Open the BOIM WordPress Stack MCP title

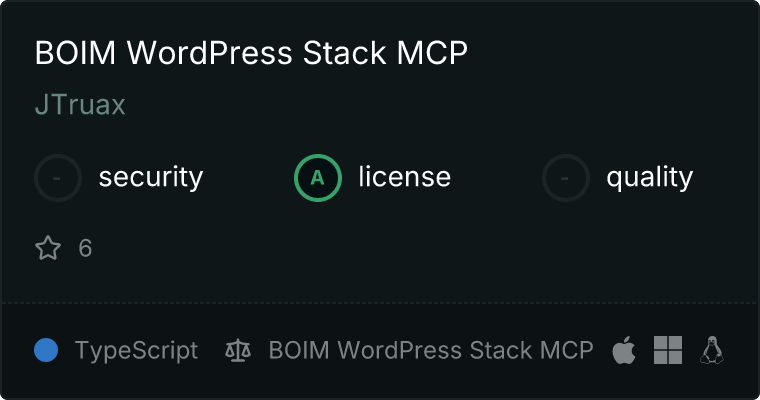click(x=251, y=52)
